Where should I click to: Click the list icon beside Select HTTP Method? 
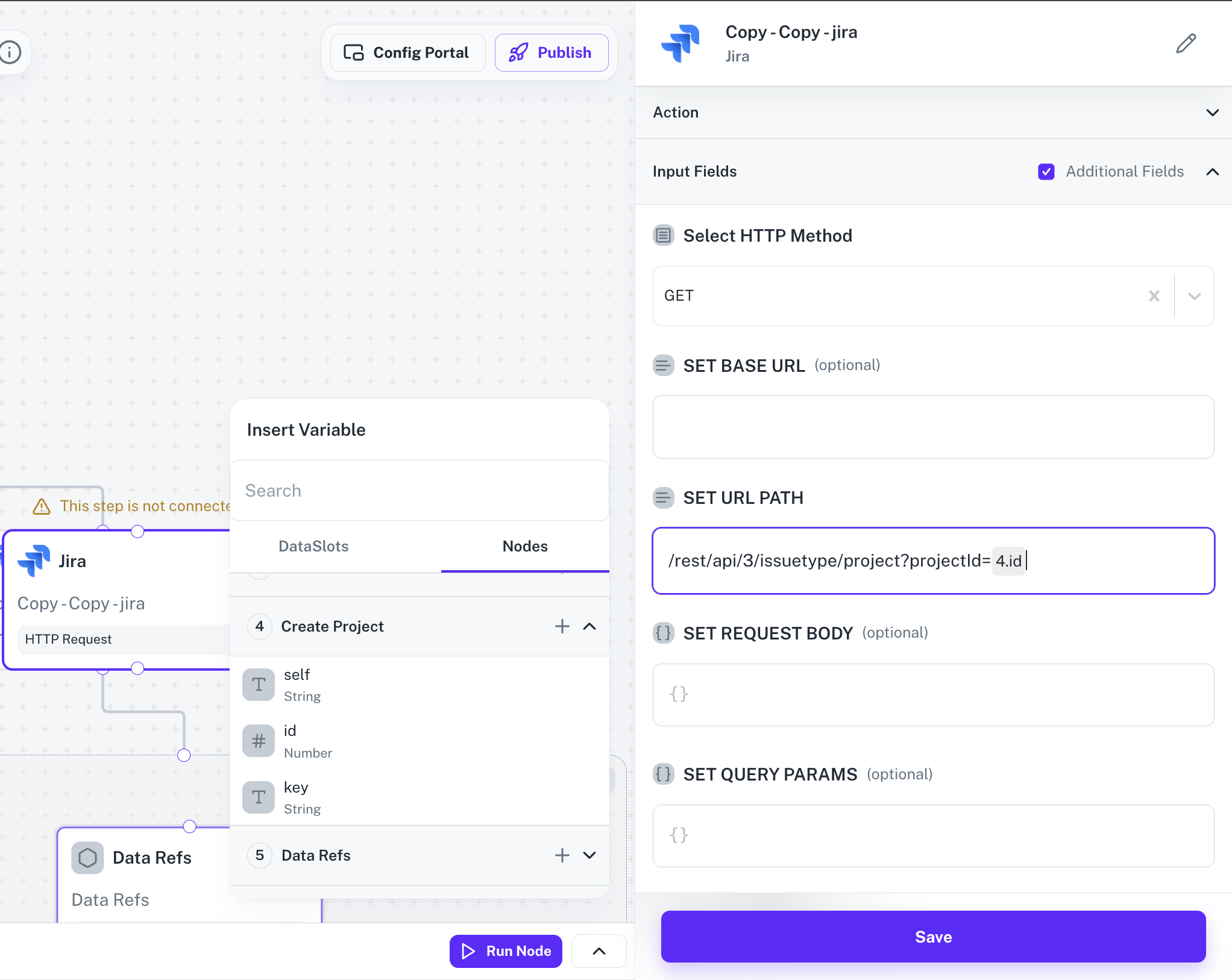663,236
